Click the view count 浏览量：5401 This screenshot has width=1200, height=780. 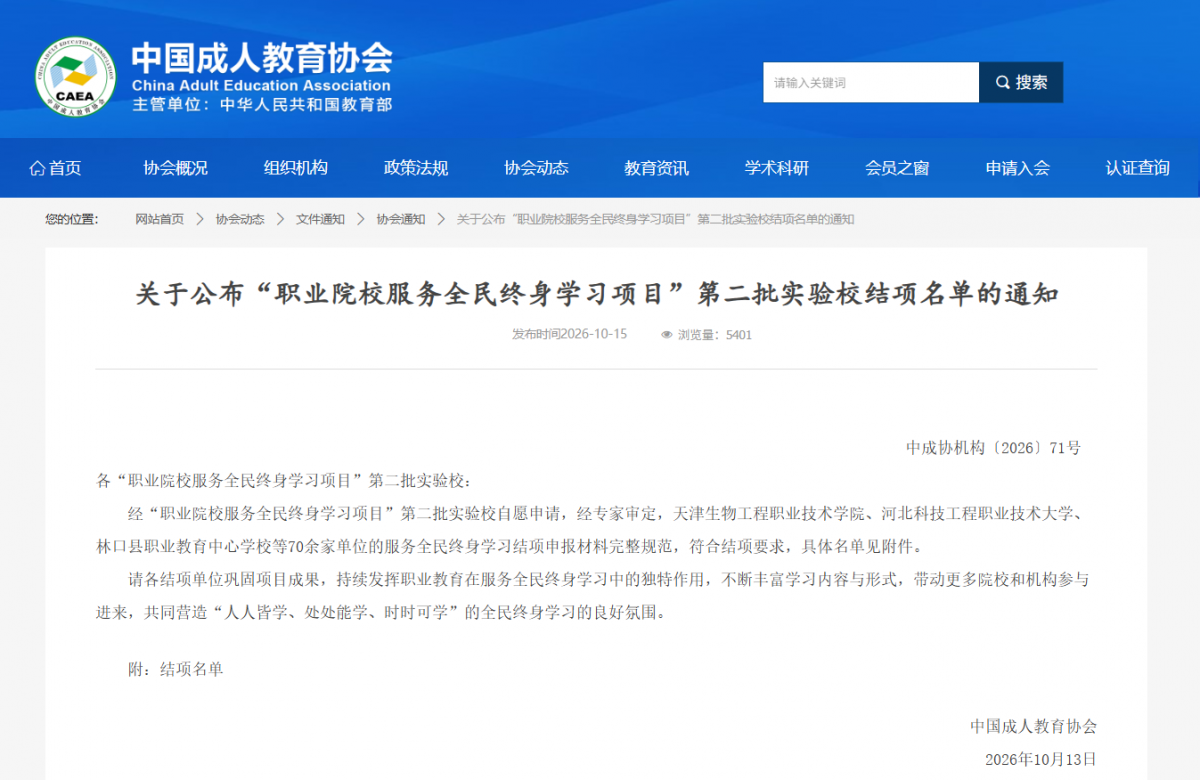(714, 335)
